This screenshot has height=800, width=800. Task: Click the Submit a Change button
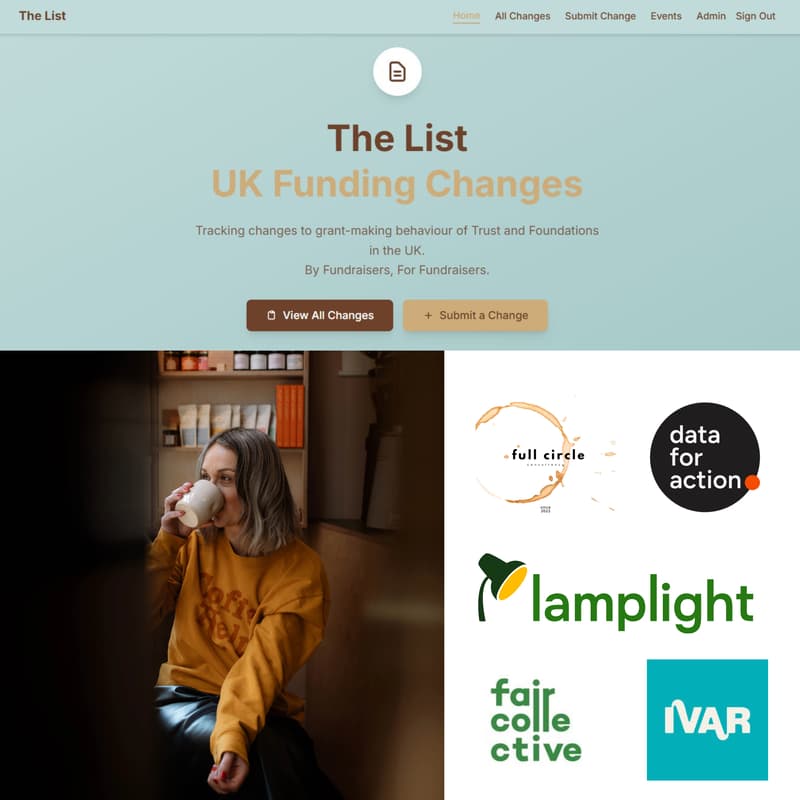475,315
